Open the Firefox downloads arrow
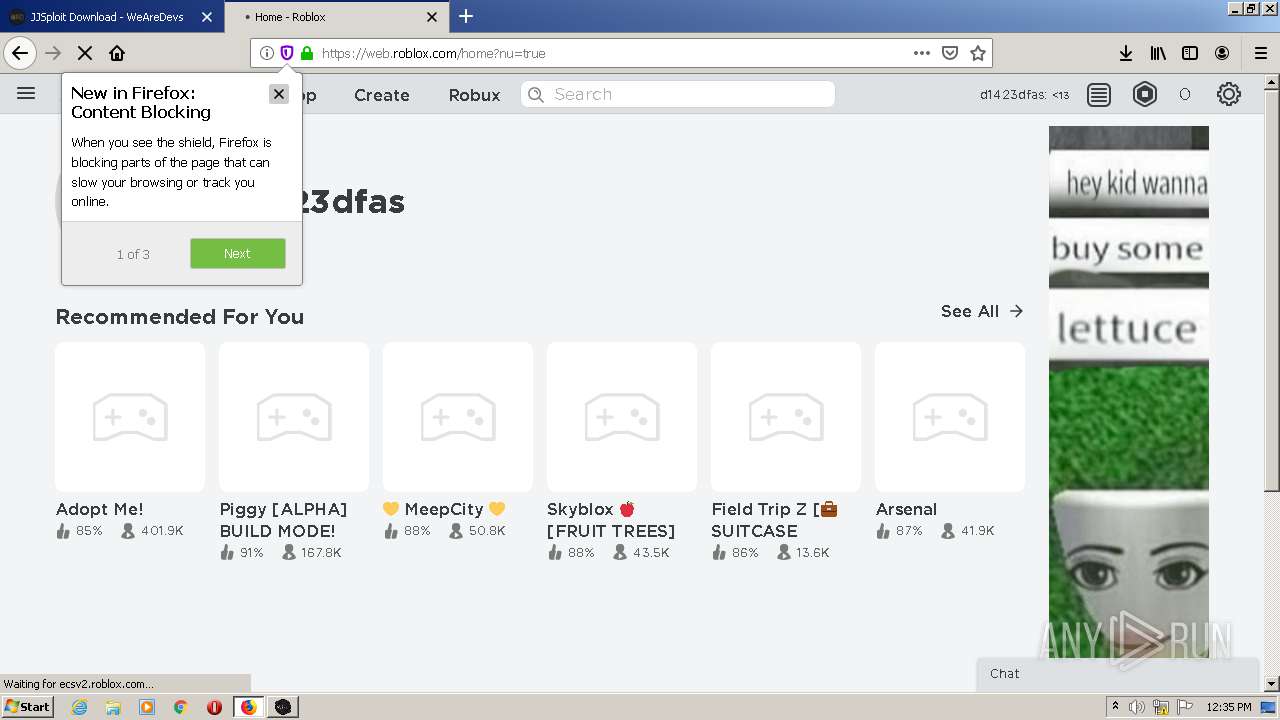This screenshot has width=1280, height=720. point(1126,53)
